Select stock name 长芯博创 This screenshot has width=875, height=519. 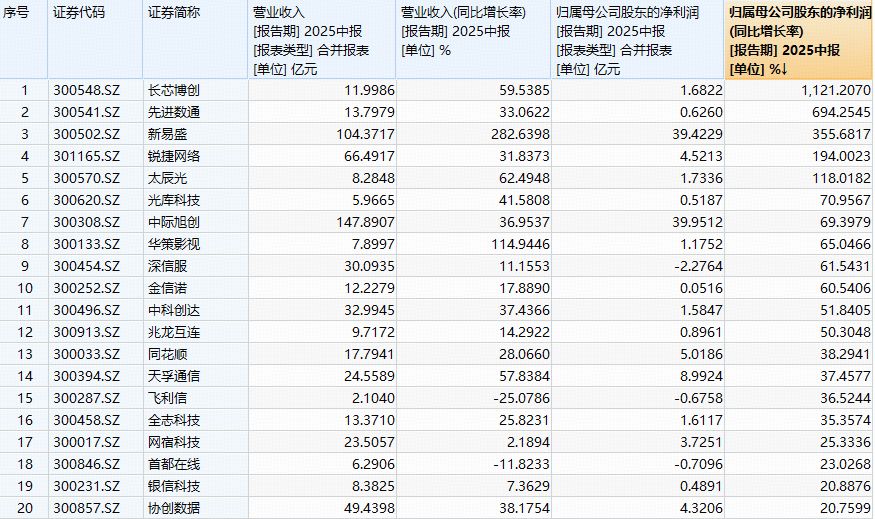click(174, 90)
